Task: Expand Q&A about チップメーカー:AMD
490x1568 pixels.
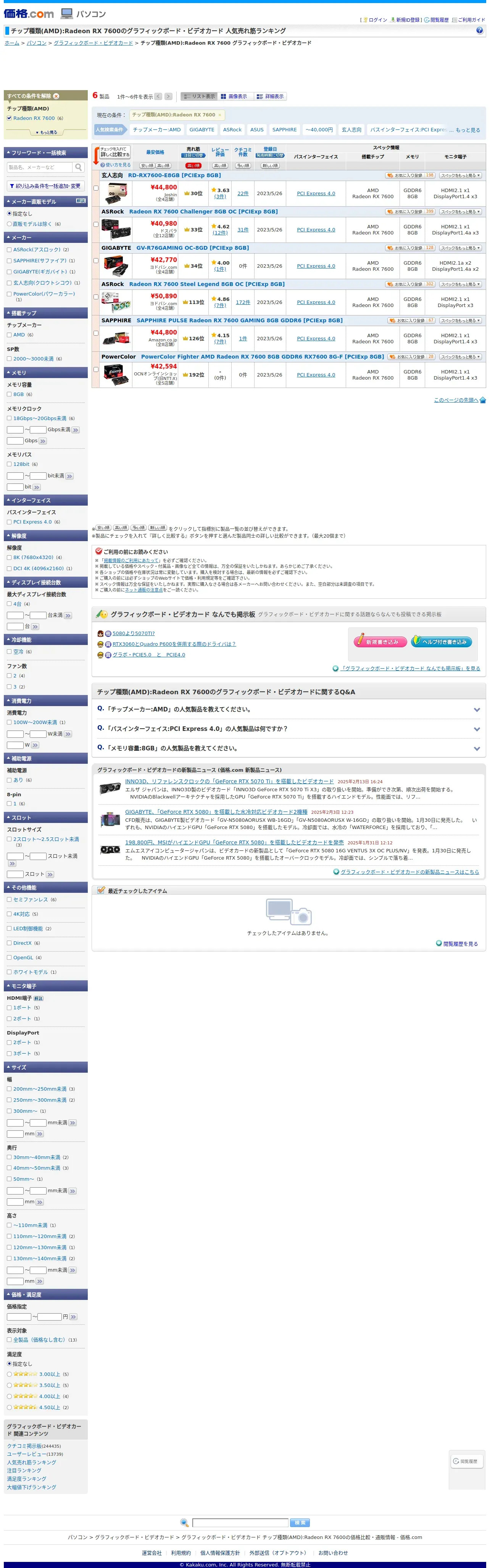Action: click(288, 709)
